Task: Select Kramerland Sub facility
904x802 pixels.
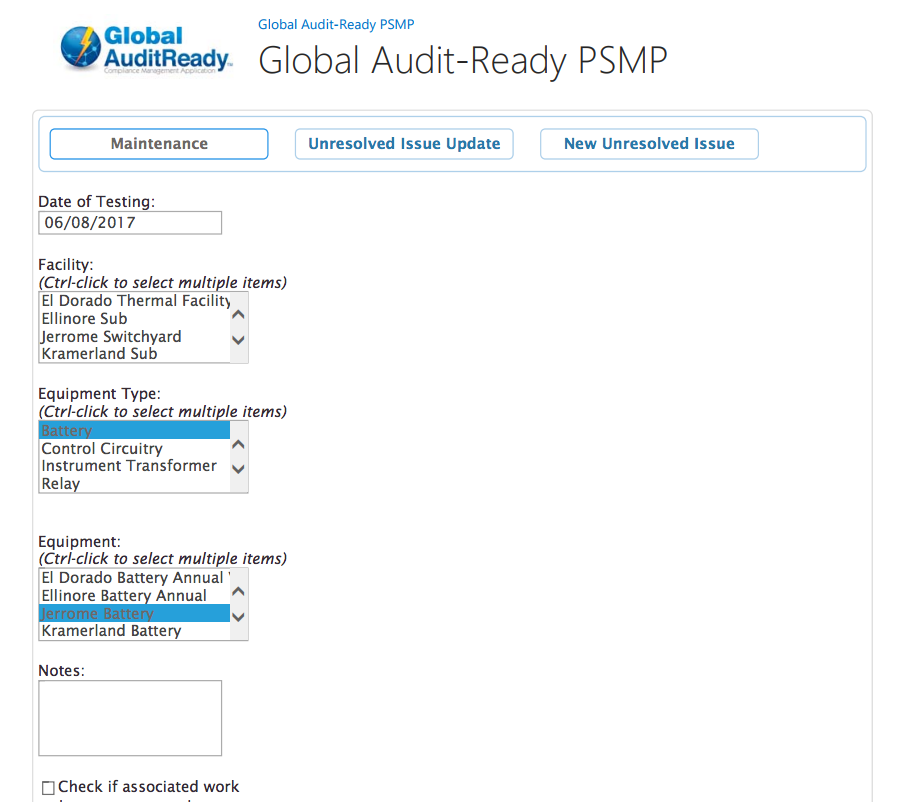Action: coord(135,354)
